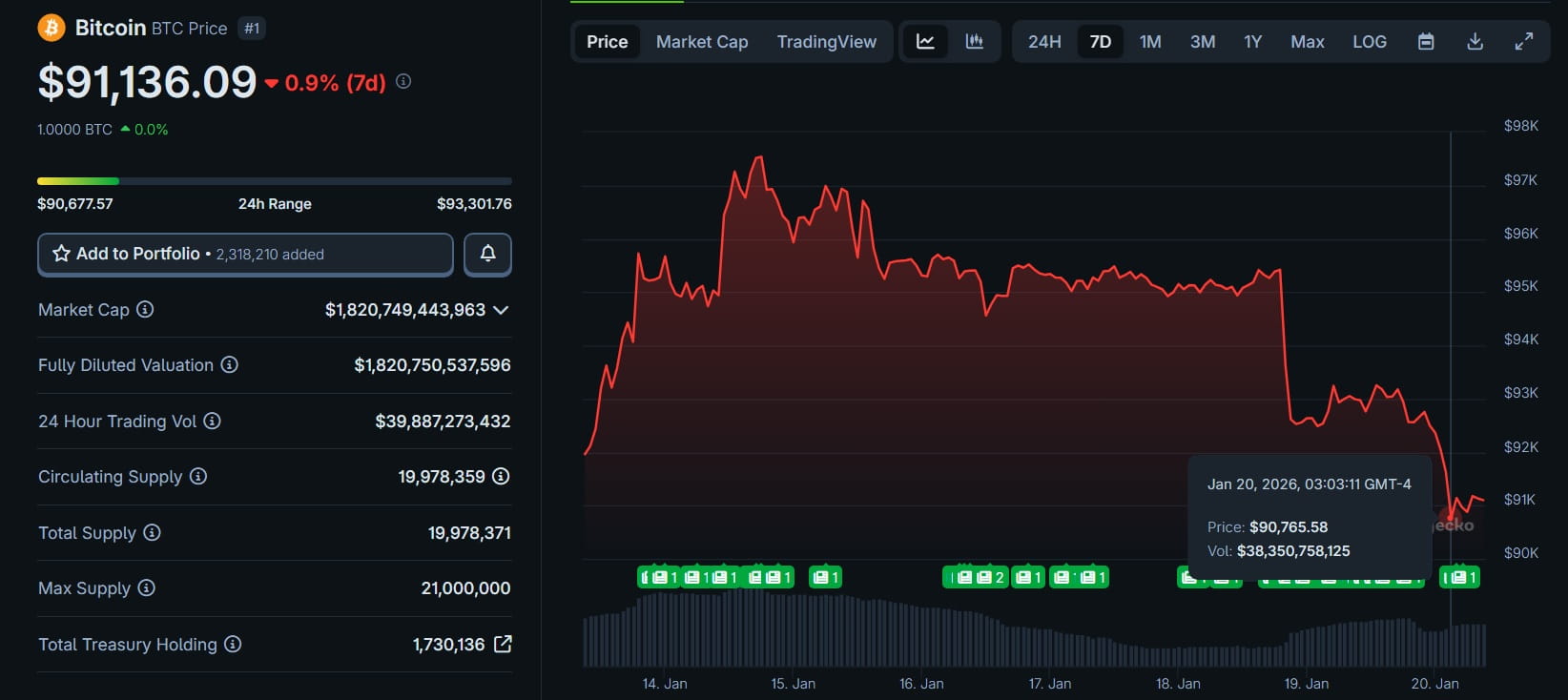Toggle LOG scale on chart

[x=1369, y=41]
